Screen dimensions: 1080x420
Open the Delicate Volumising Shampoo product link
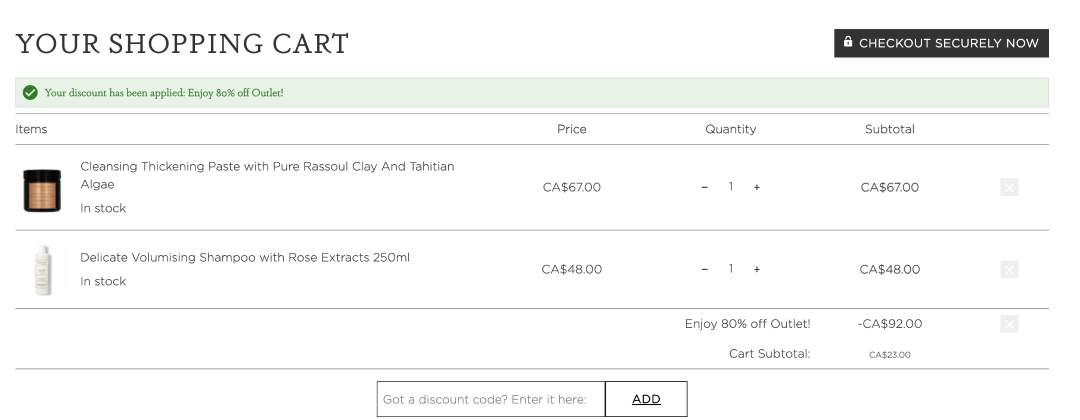click(245, 257)
